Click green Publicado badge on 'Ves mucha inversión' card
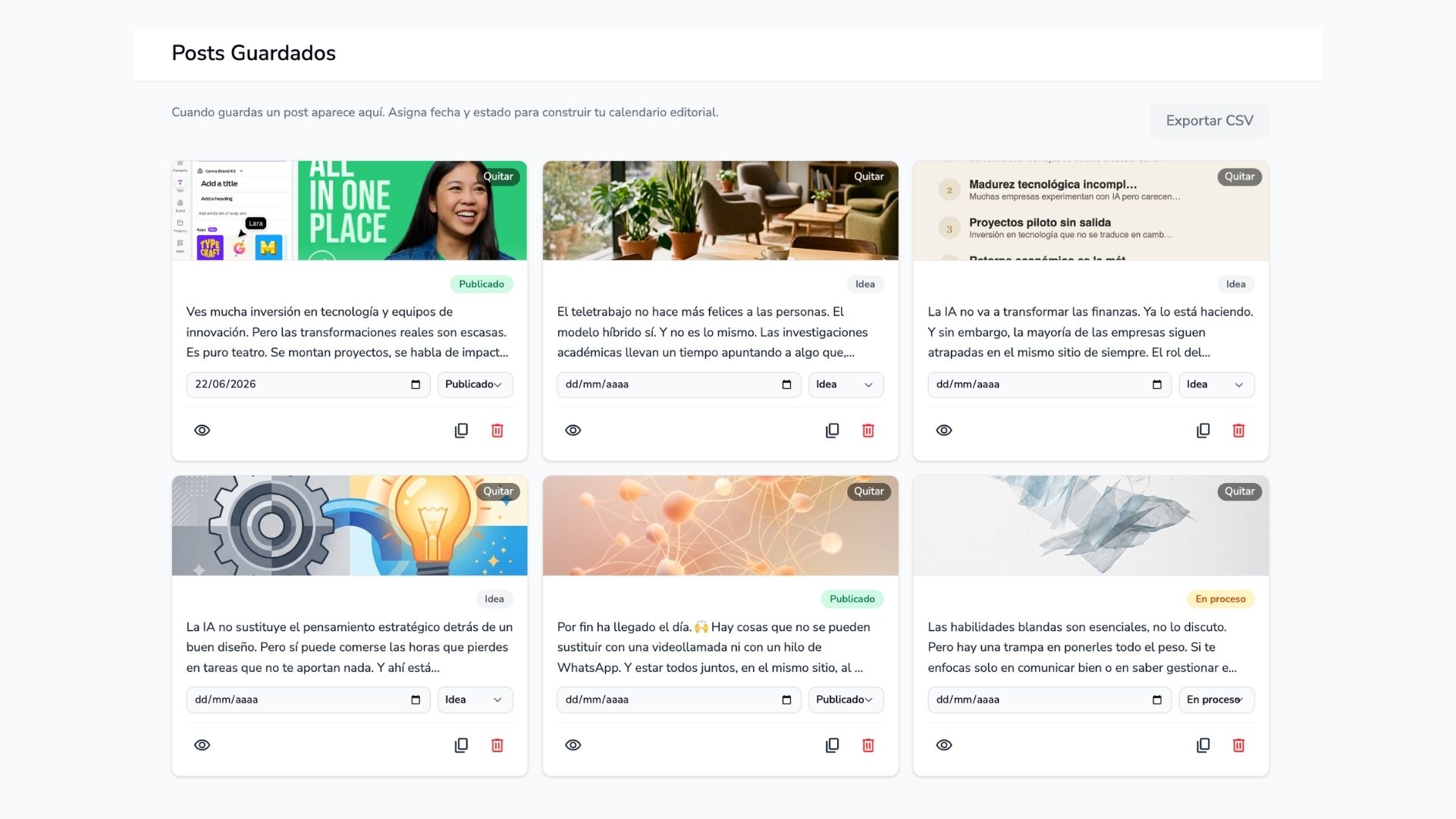The image size is (1456, 819). click(482, 284)
